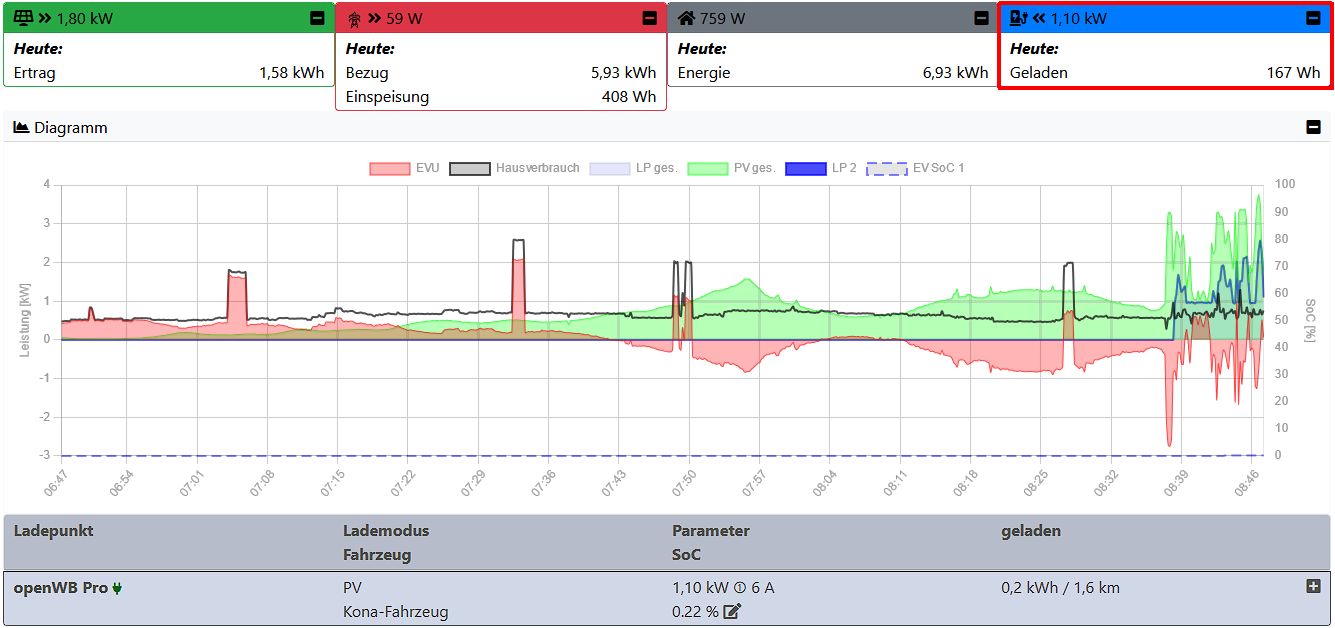Collapse the Diagramm panel

tap(1313, 127)
